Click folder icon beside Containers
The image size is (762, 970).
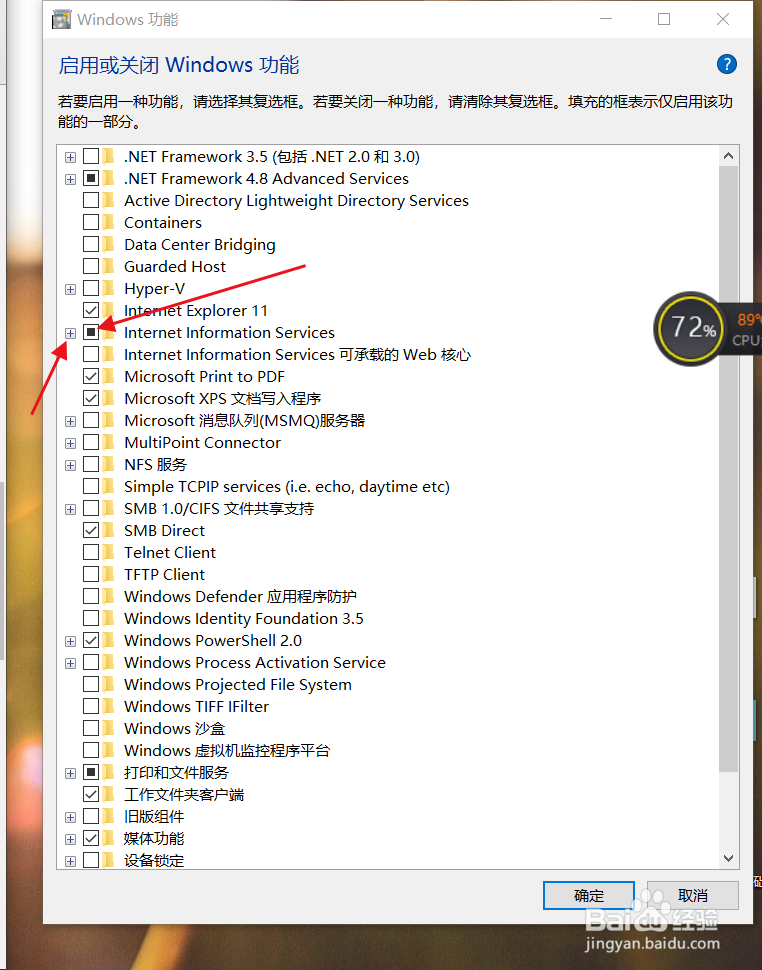point(109,222)
